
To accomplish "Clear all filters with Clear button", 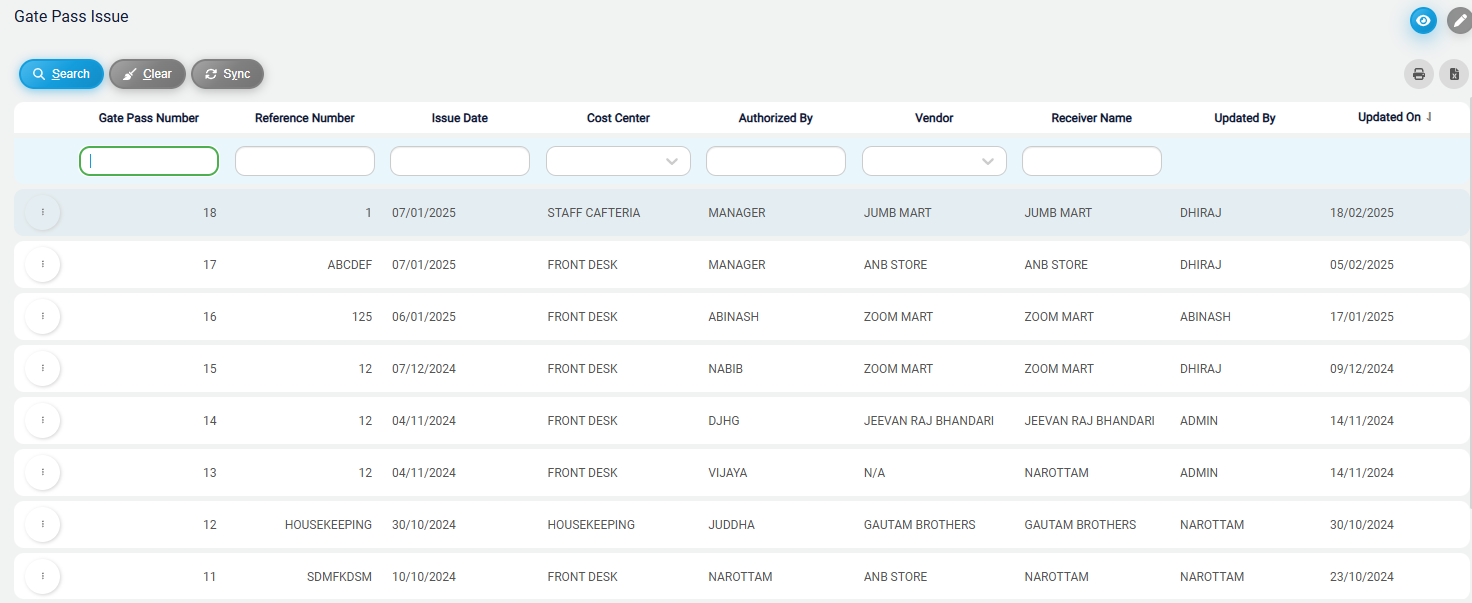I will point(147,74).
